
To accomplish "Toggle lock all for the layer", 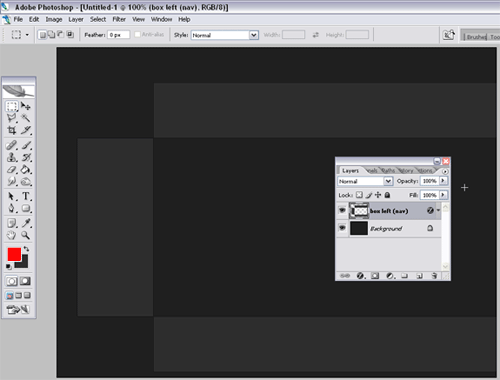I will point(387,195).
